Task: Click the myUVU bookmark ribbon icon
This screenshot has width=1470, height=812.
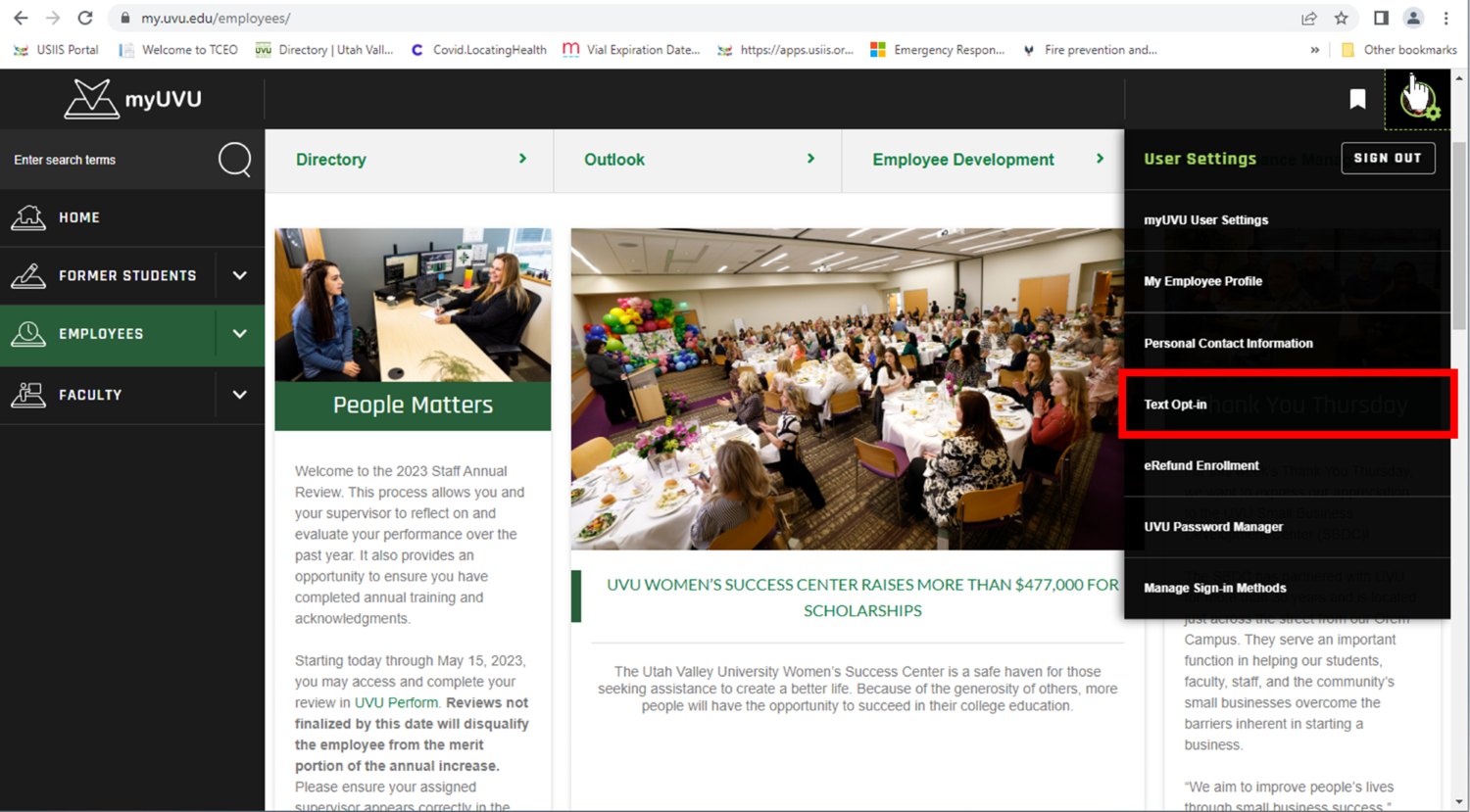Action: tap(1357, 99)
